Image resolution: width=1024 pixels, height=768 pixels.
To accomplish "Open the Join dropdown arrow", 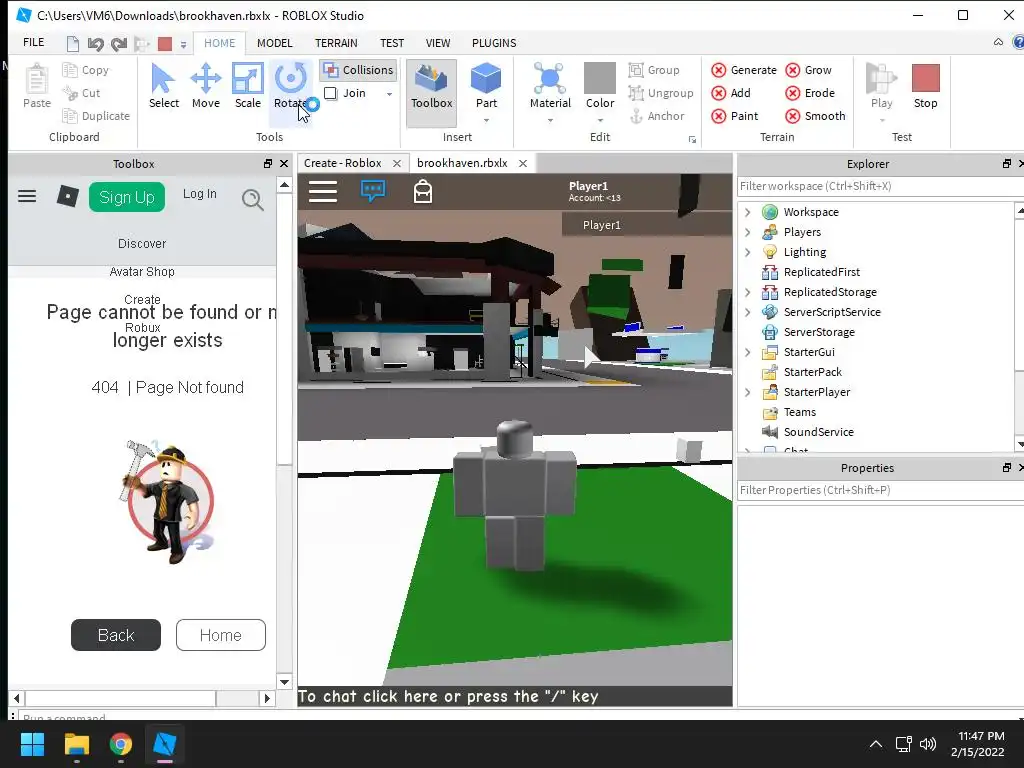I will point(389,94).
